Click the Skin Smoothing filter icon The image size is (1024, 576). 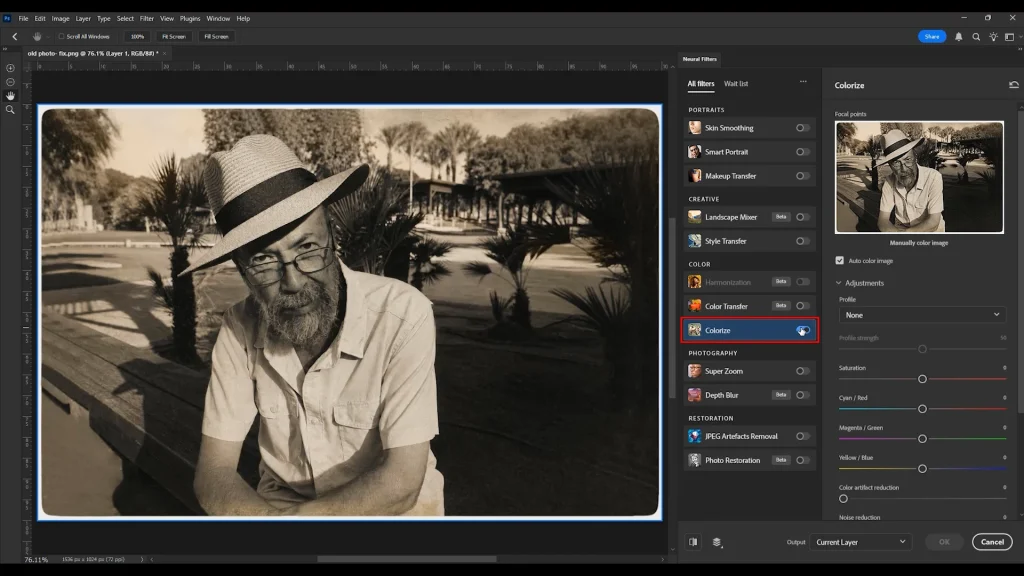(x=694, y=128)
